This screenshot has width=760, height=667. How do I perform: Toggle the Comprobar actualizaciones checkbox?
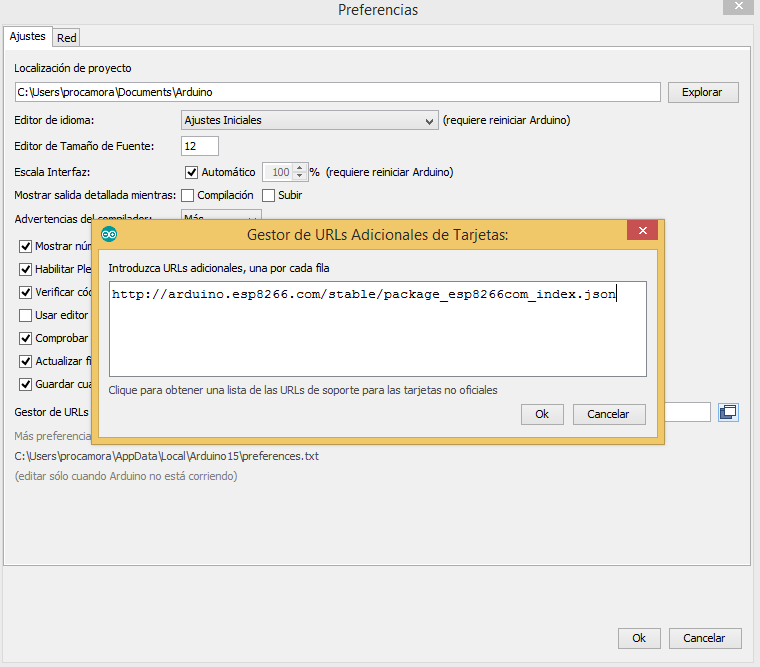click(26, 338)
